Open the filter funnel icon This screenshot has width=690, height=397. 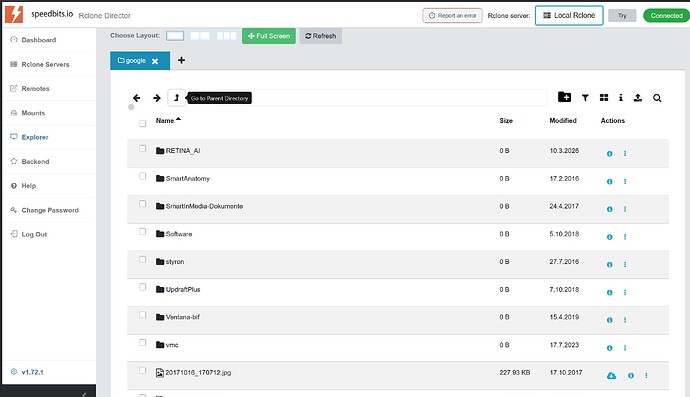point(585,98)
